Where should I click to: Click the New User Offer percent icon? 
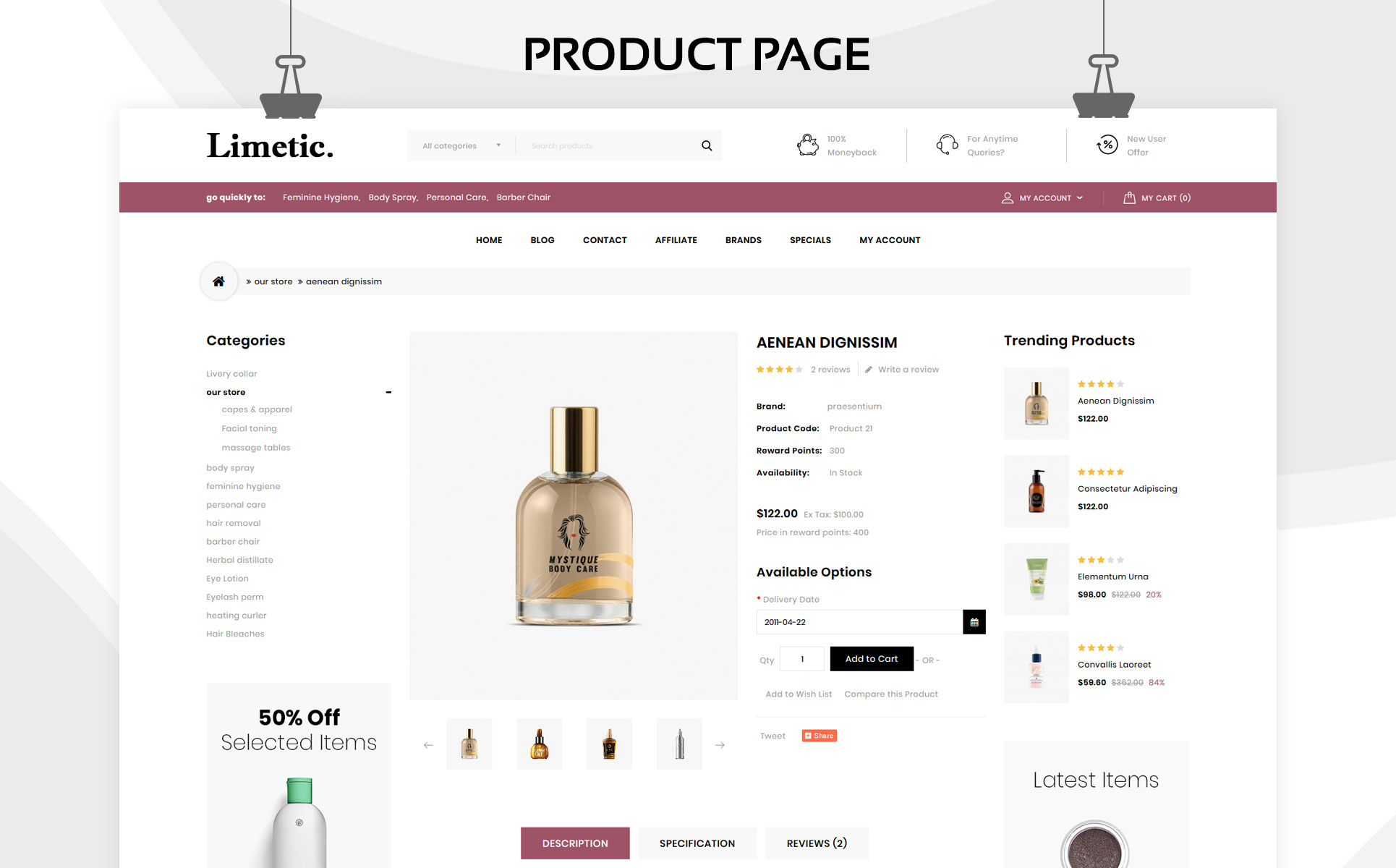1107,145
